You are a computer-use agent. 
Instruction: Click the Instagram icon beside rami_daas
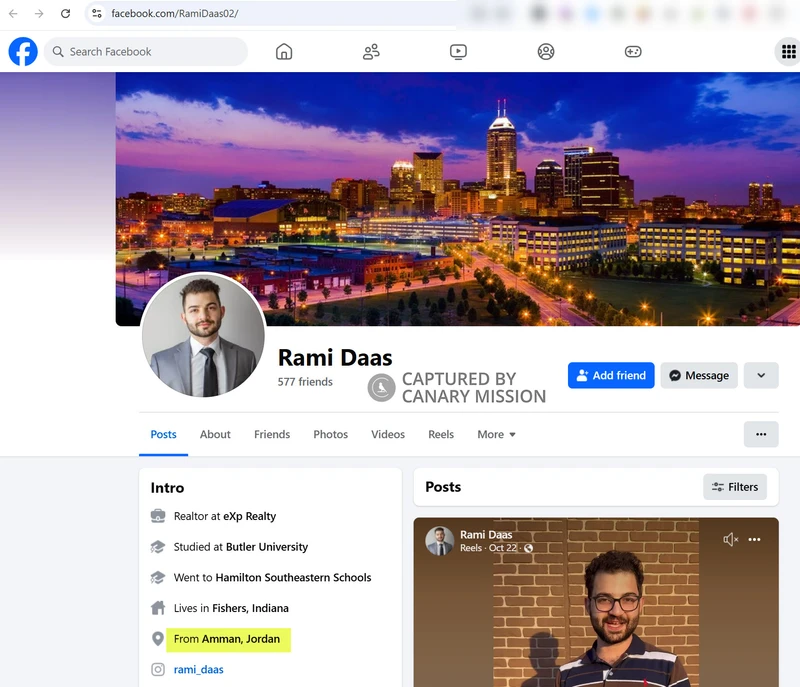pos(157,669)
